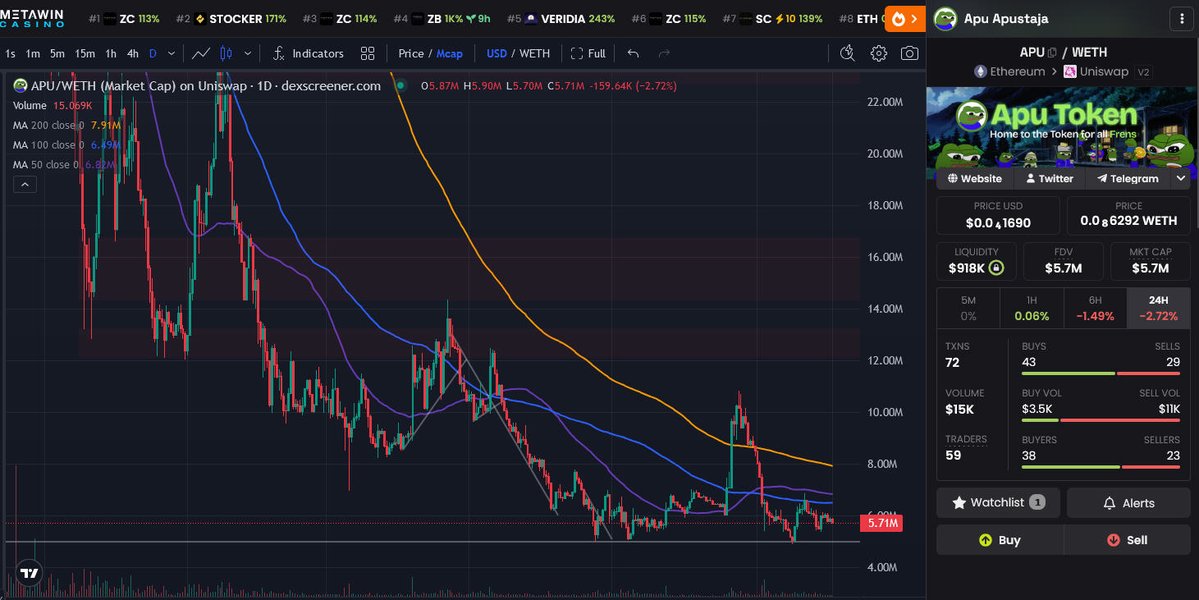The image size is (1199, 600).
Task: Click the Uniswap exchange name link
Action: coord(1103,71)
